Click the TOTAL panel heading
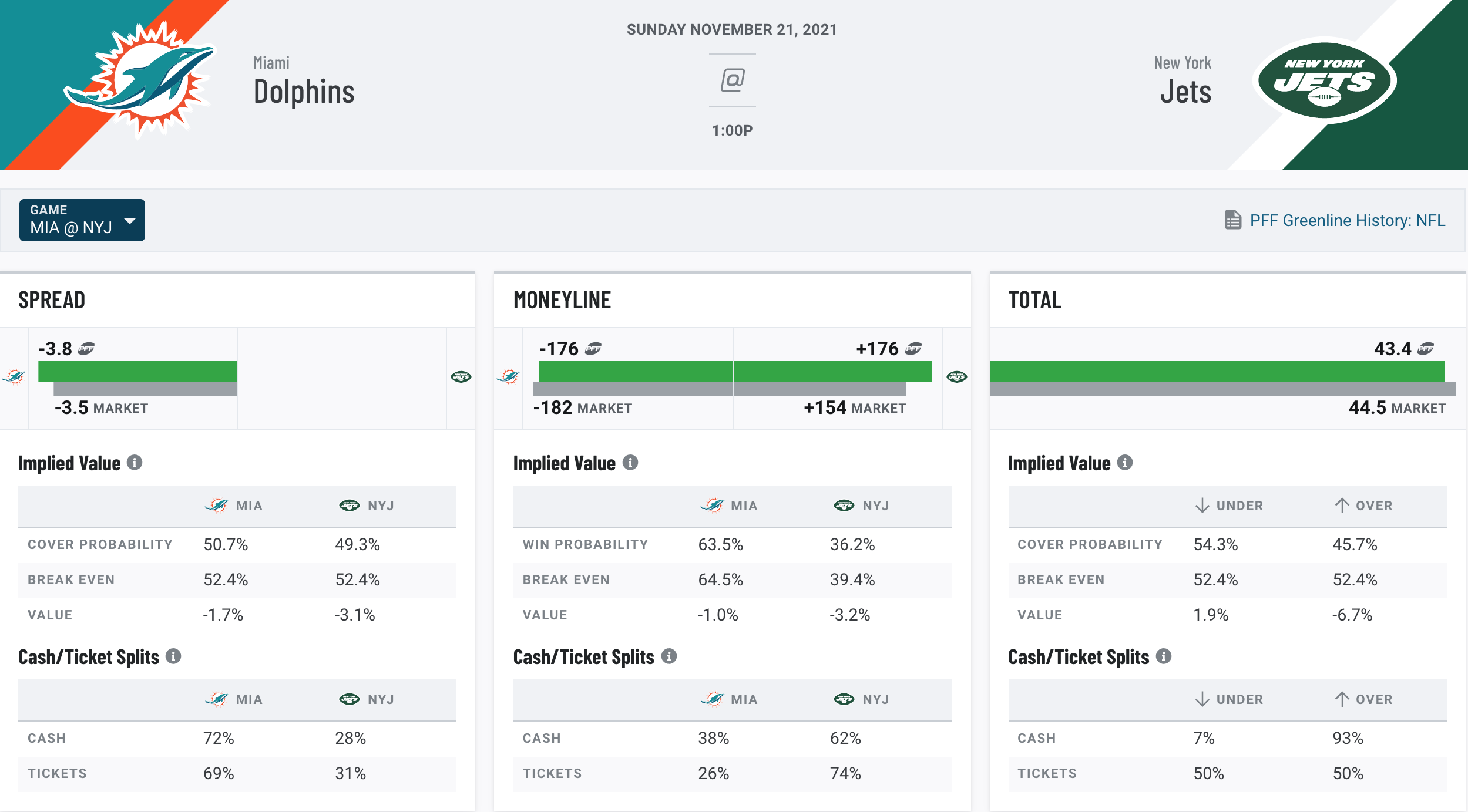Image resolution: width=1468 pixels, height=812 pixels. (1035, 300)
